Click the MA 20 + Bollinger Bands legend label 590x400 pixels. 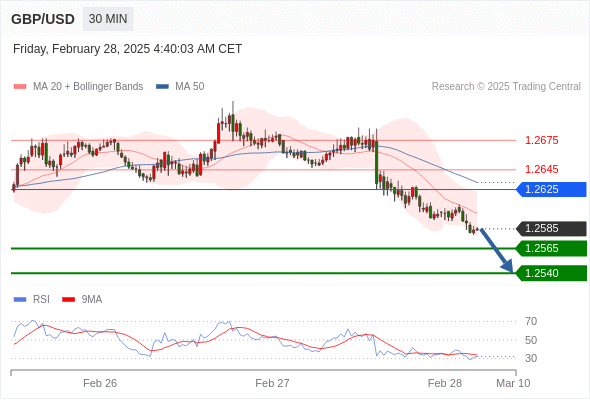pyautogui.click(x=88, y=87)
